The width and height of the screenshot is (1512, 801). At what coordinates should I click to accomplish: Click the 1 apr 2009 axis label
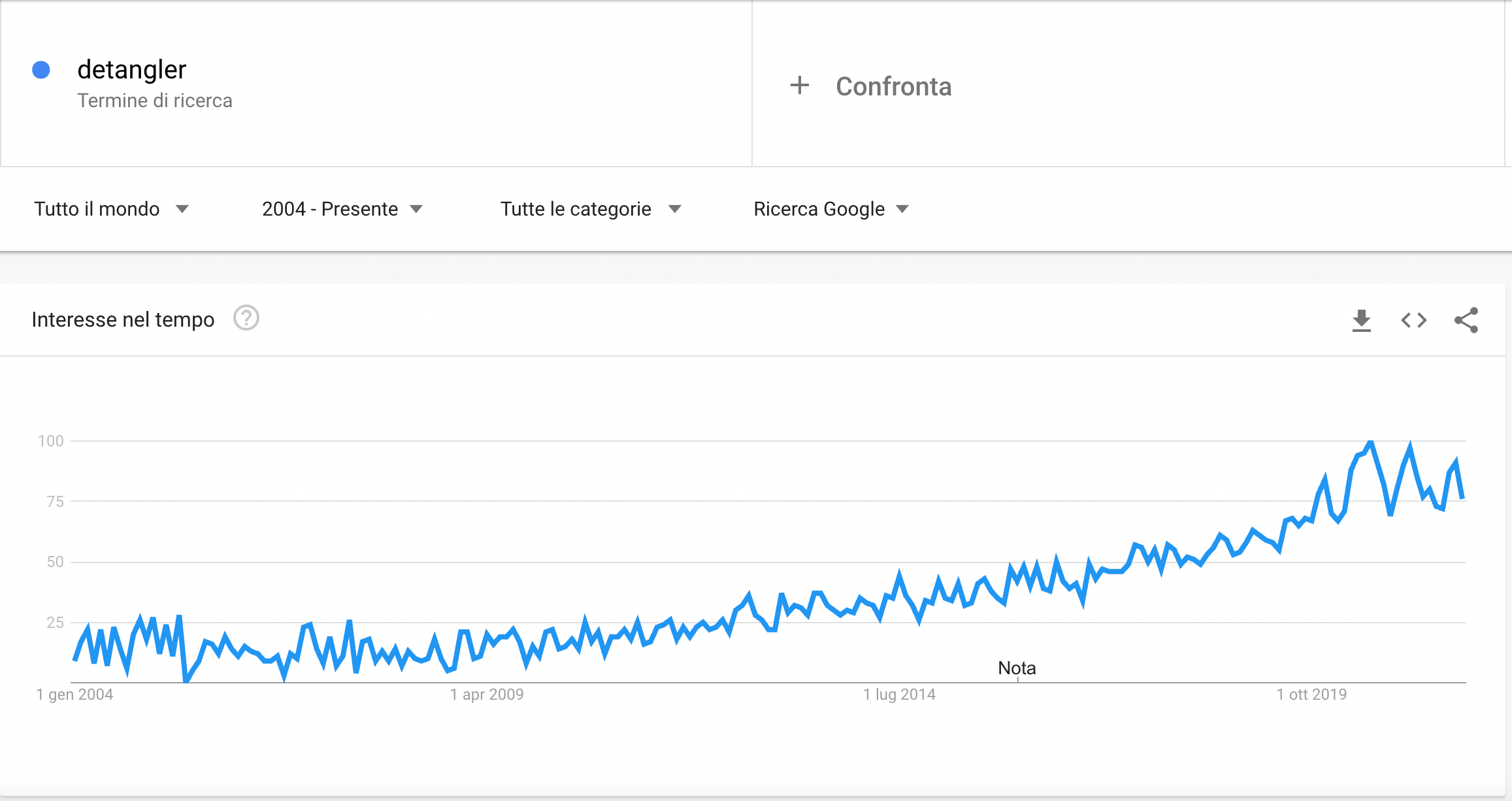click(487, 695)
